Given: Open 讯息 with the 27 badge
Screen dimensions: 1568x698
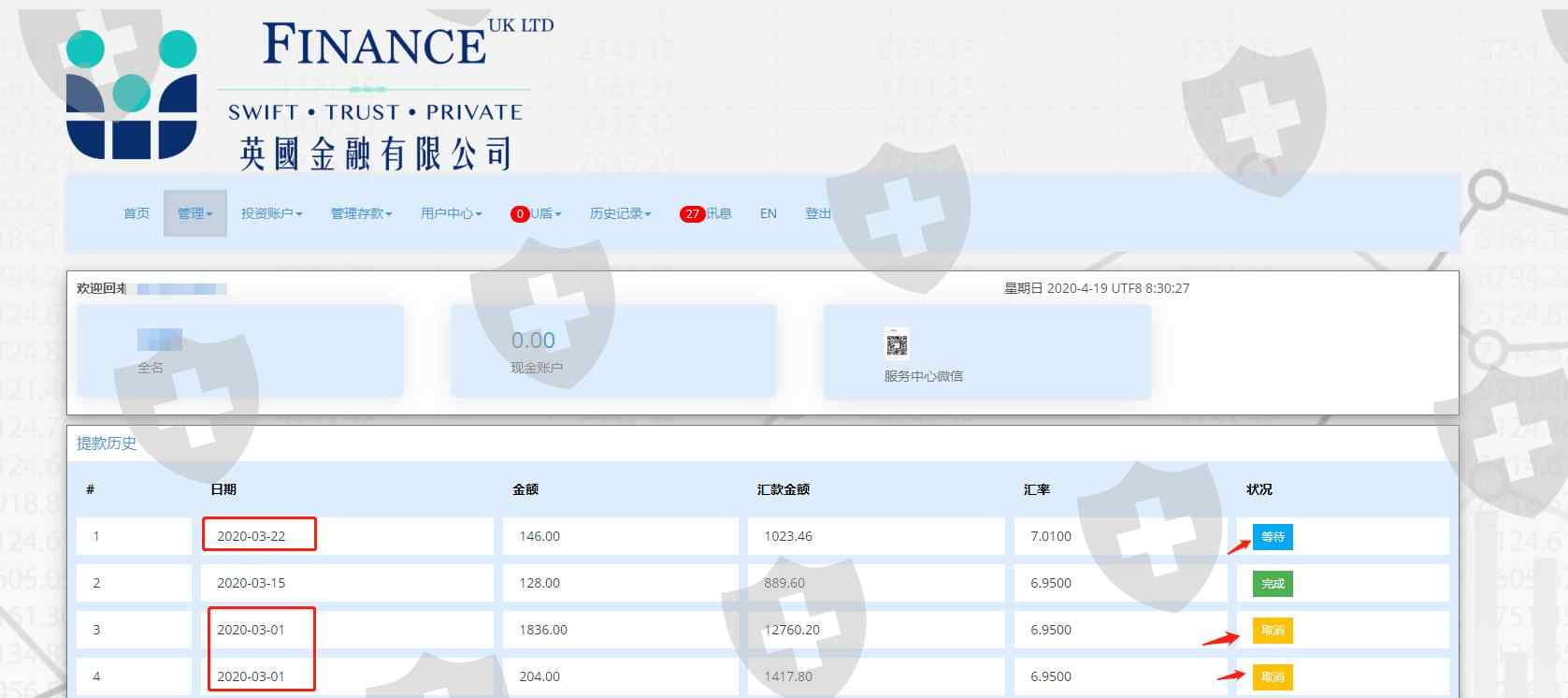Looking at the screenshot, I should click(x=705, y=213).
